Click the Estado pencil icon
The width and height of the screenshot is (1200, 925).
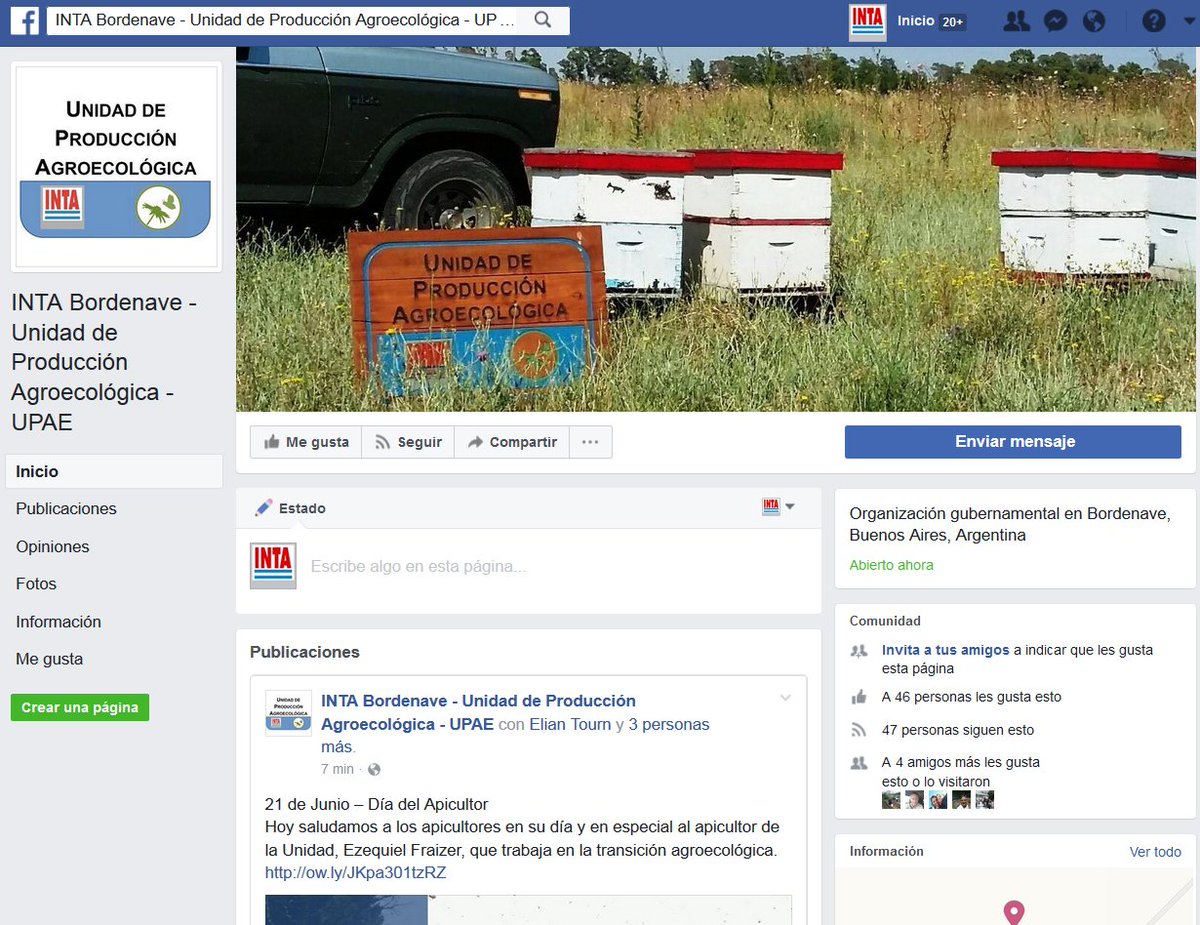264,508
